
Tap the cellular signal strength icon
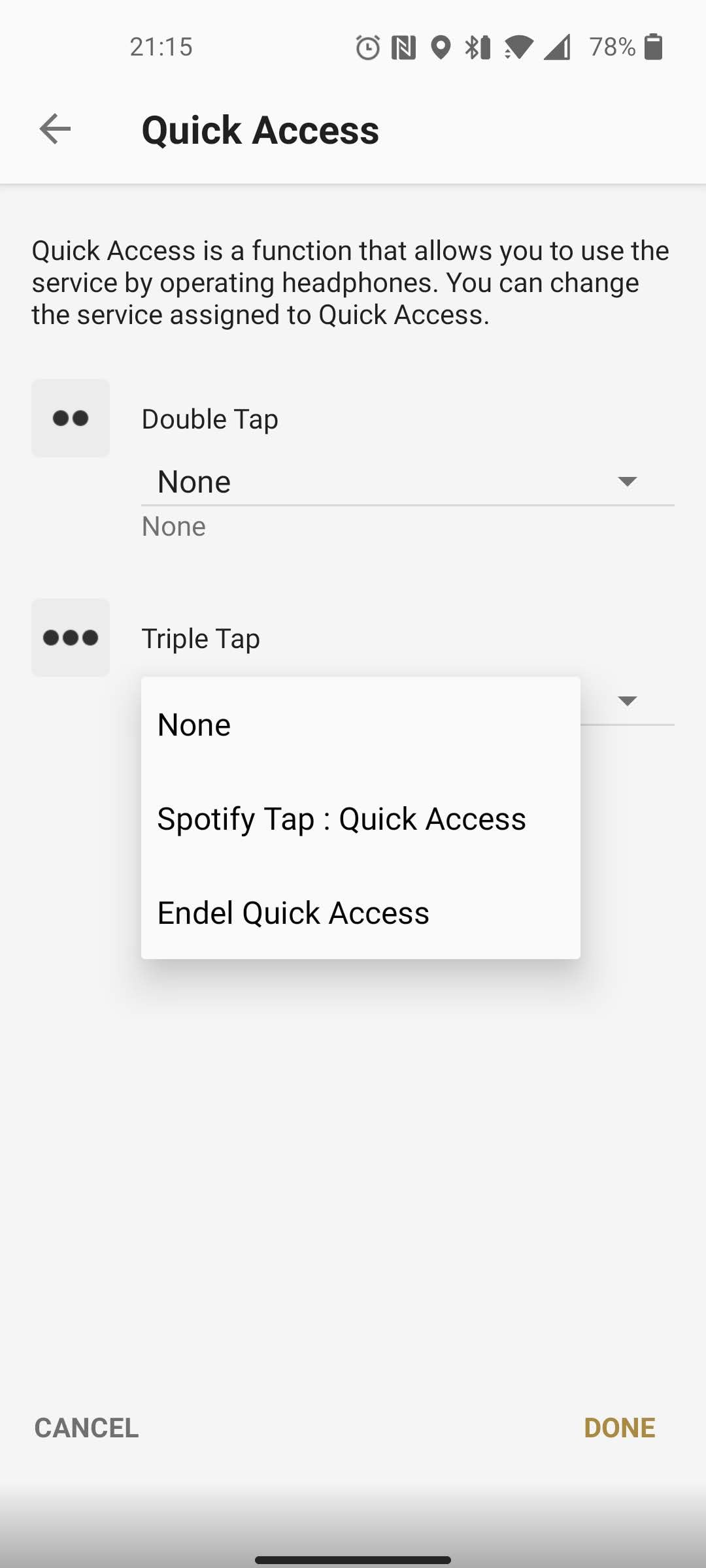coord(557,47)
